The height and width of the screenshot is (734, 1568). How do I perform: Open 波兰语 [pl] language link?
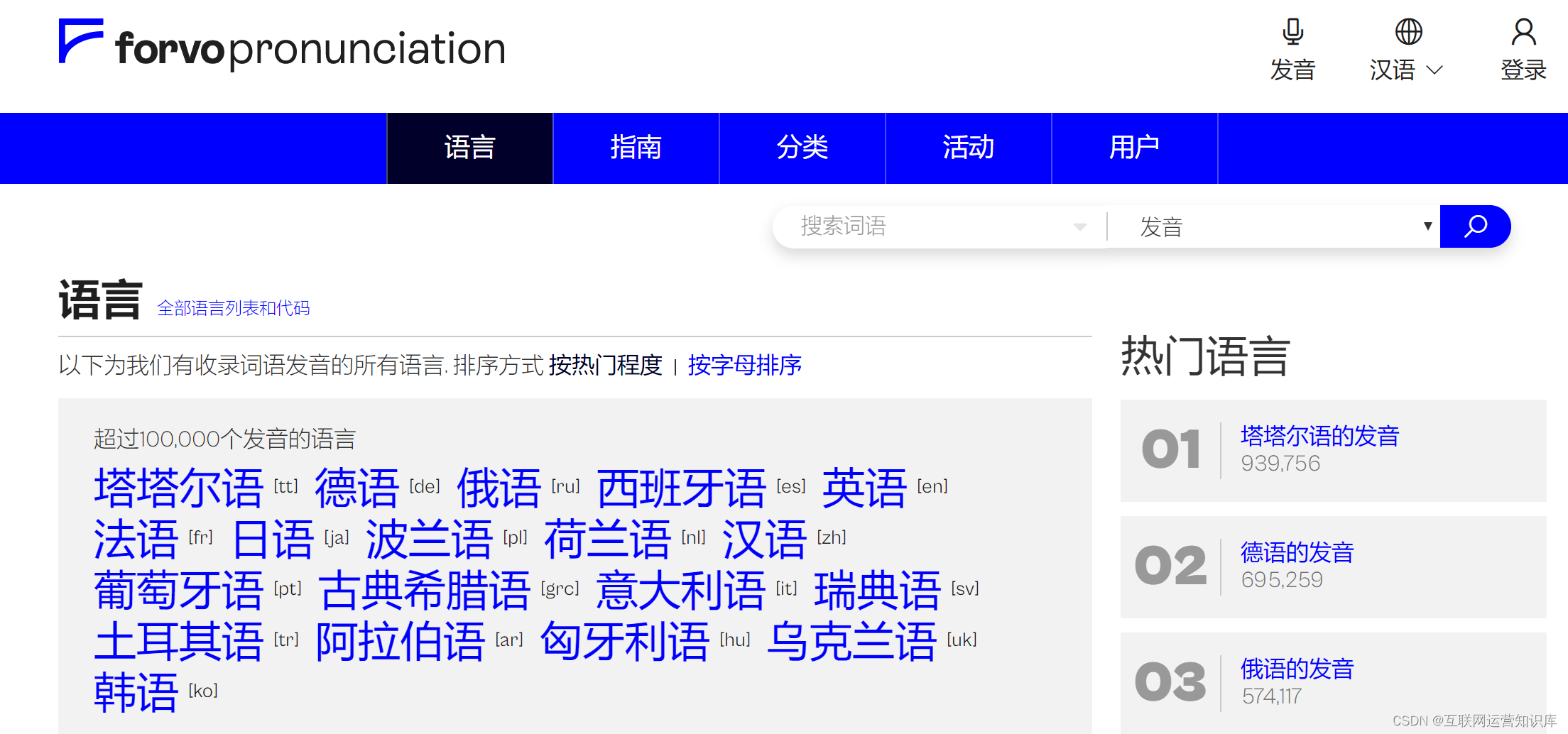429,539
